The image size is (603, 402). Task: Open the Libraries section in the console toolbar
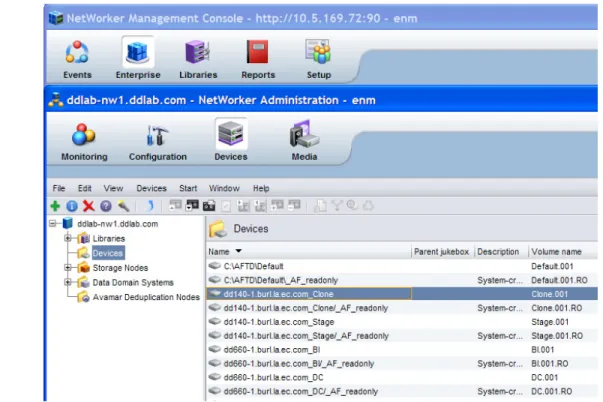(x=198, y=53)
